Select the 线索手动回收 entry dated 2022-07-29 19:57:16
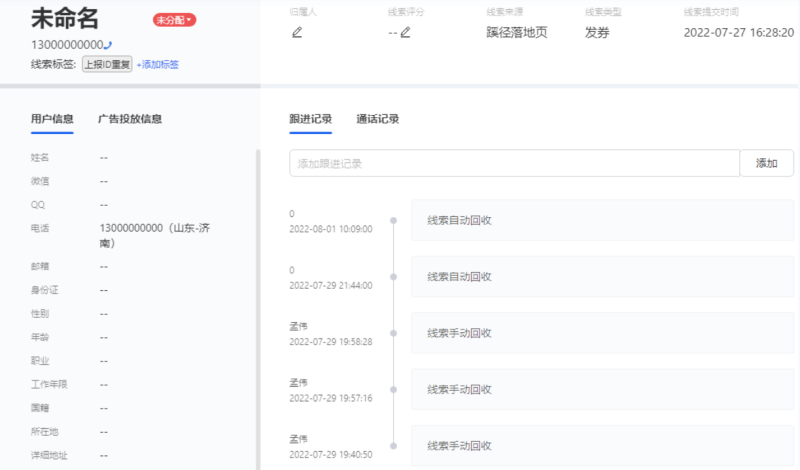The height and width of the screenshot is (470, 800). pos(602,389)
